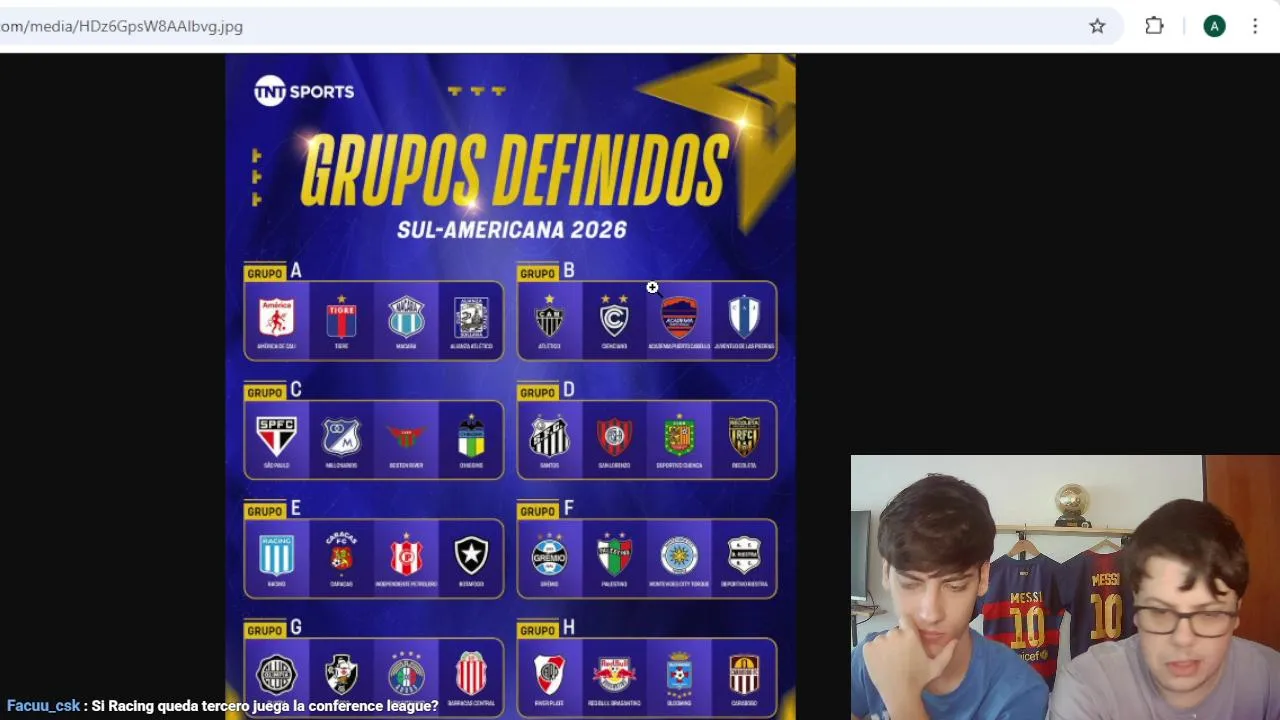The height and width of the screenshot is (720, 1280).
Task: Click the O'Higgins crest in Grupo C
Action: click(471, 436)
